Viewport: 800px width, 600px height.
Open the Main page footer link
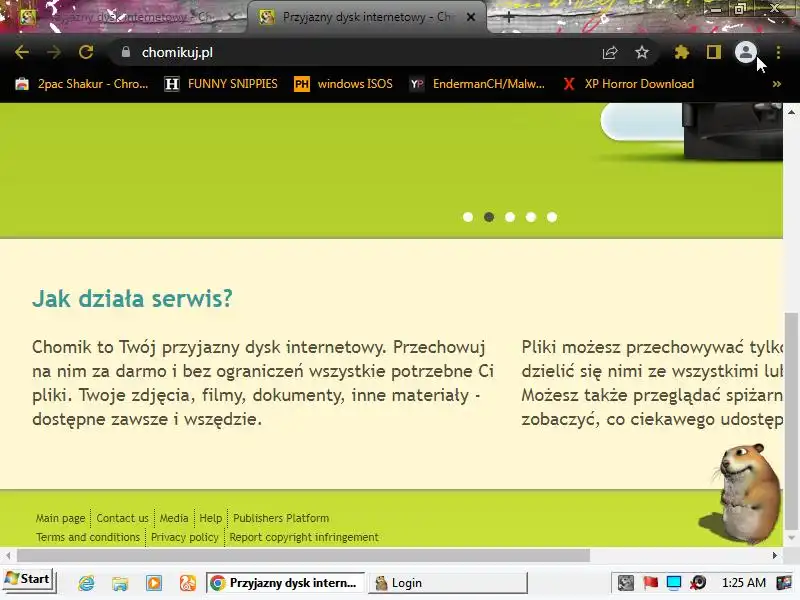pos(60,518)
